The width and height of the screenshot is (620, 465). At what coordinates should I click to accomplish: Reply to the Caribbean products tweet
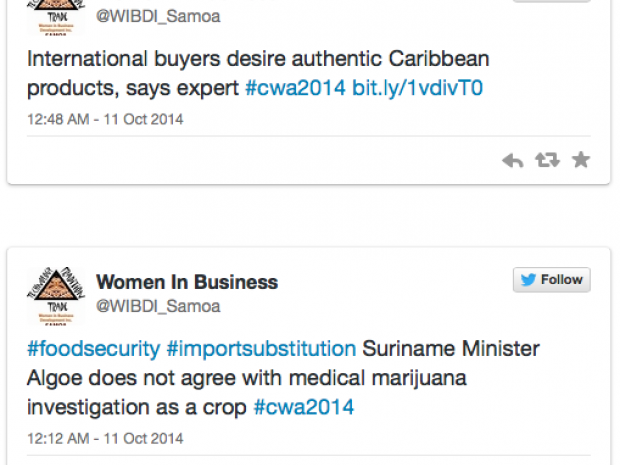(513, 160)
